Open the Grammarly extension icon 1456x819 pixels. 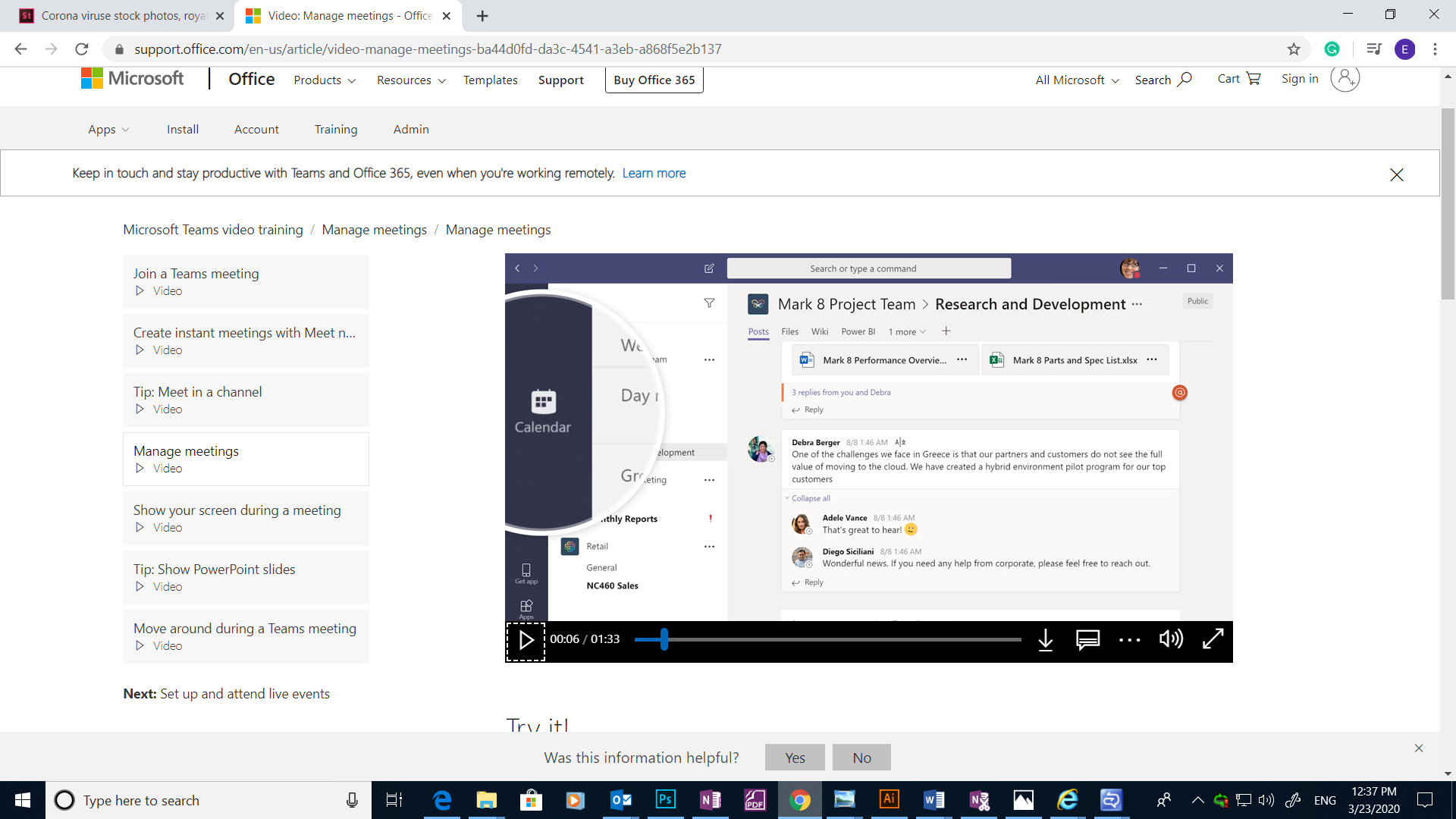click(x=1332, y=49)
